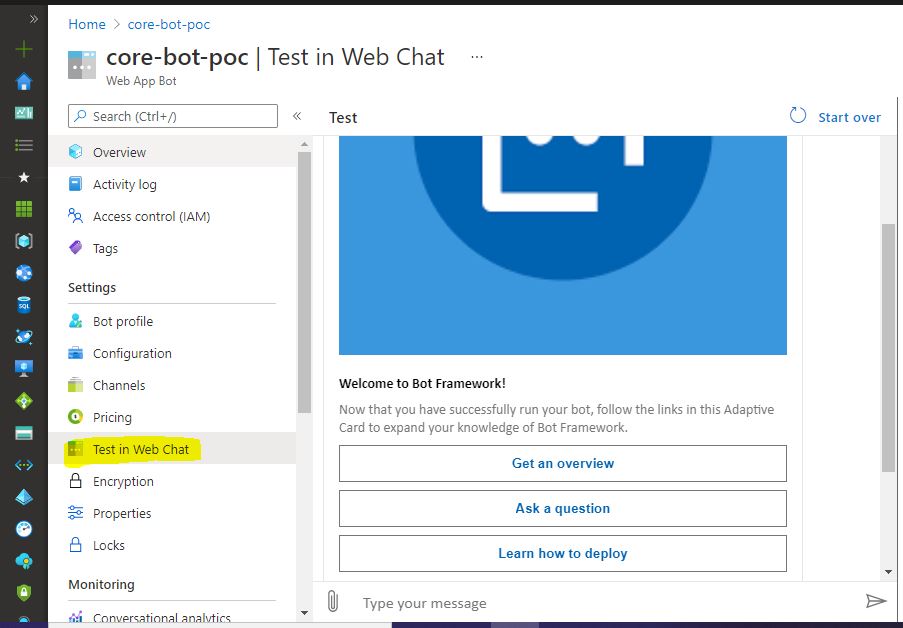The image size is (903, 628).
Task: Click the Type your message field
Action: point(500,602)
